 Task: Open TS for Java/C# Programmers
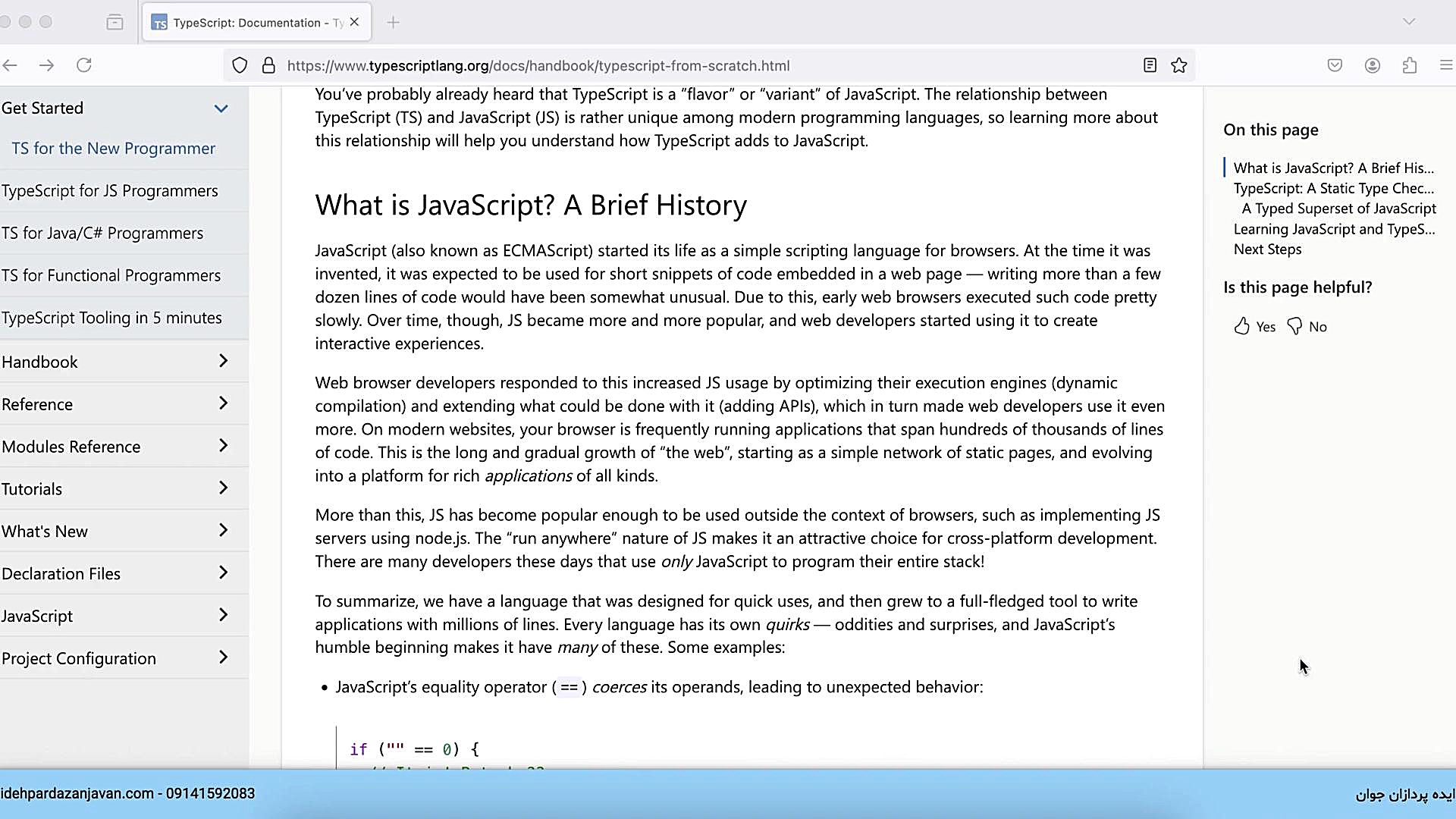tap(102, 234)
